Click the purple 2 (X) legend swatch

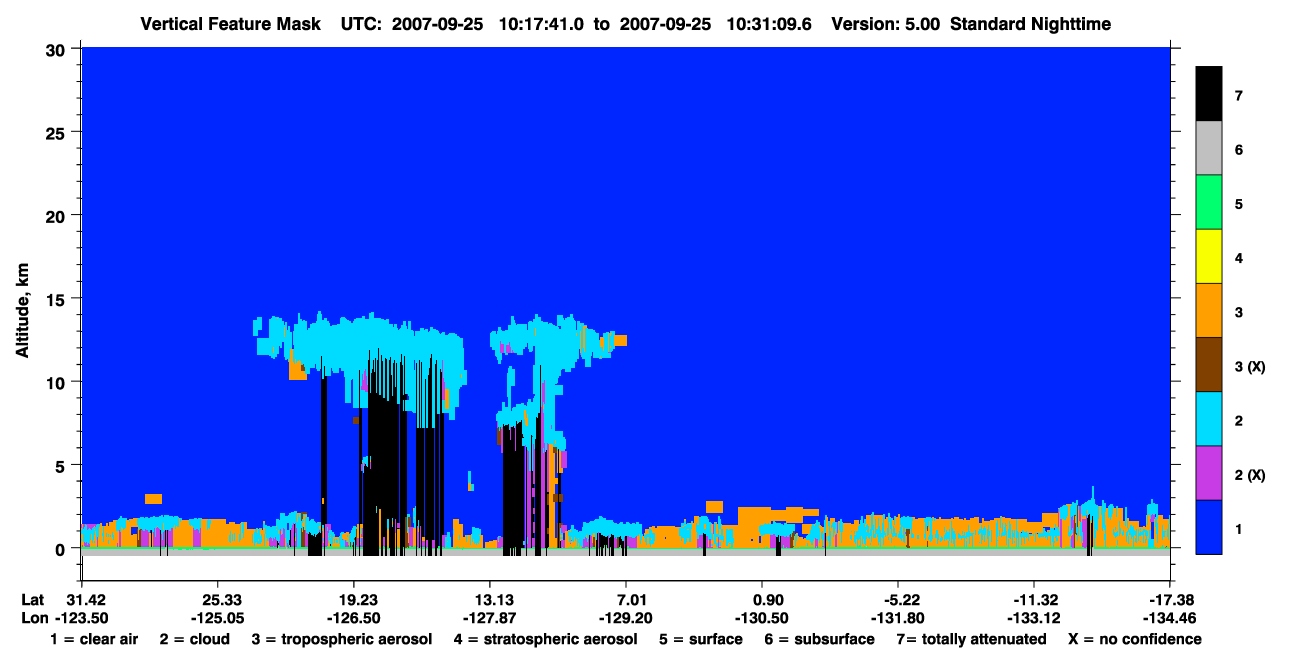[x=1209, y=472]
